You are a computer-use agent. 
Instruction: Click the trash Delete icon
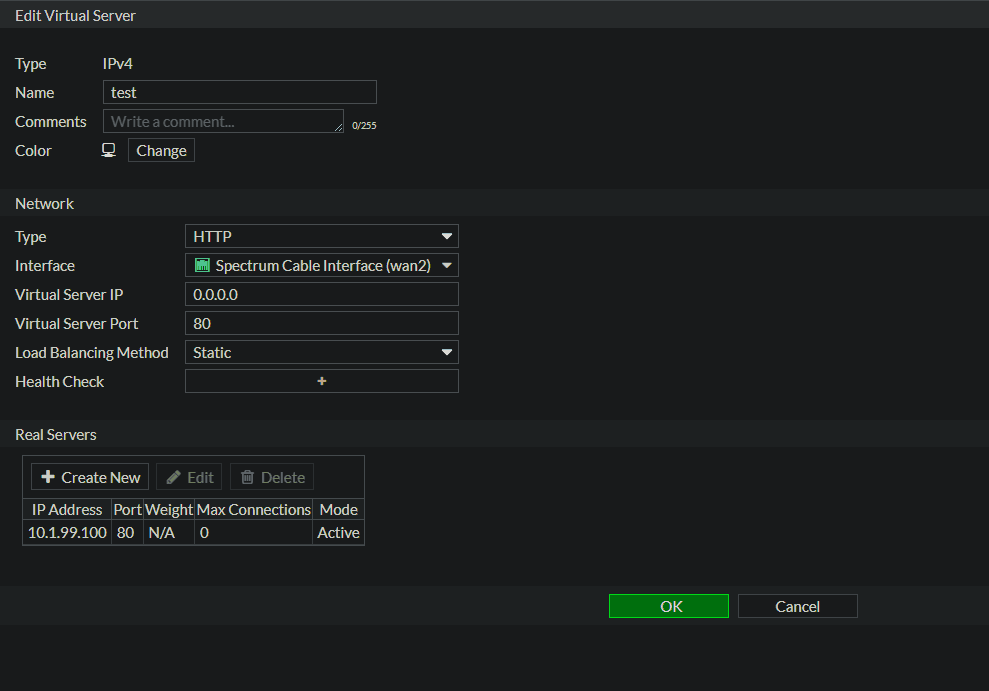[x=248, y=477]
